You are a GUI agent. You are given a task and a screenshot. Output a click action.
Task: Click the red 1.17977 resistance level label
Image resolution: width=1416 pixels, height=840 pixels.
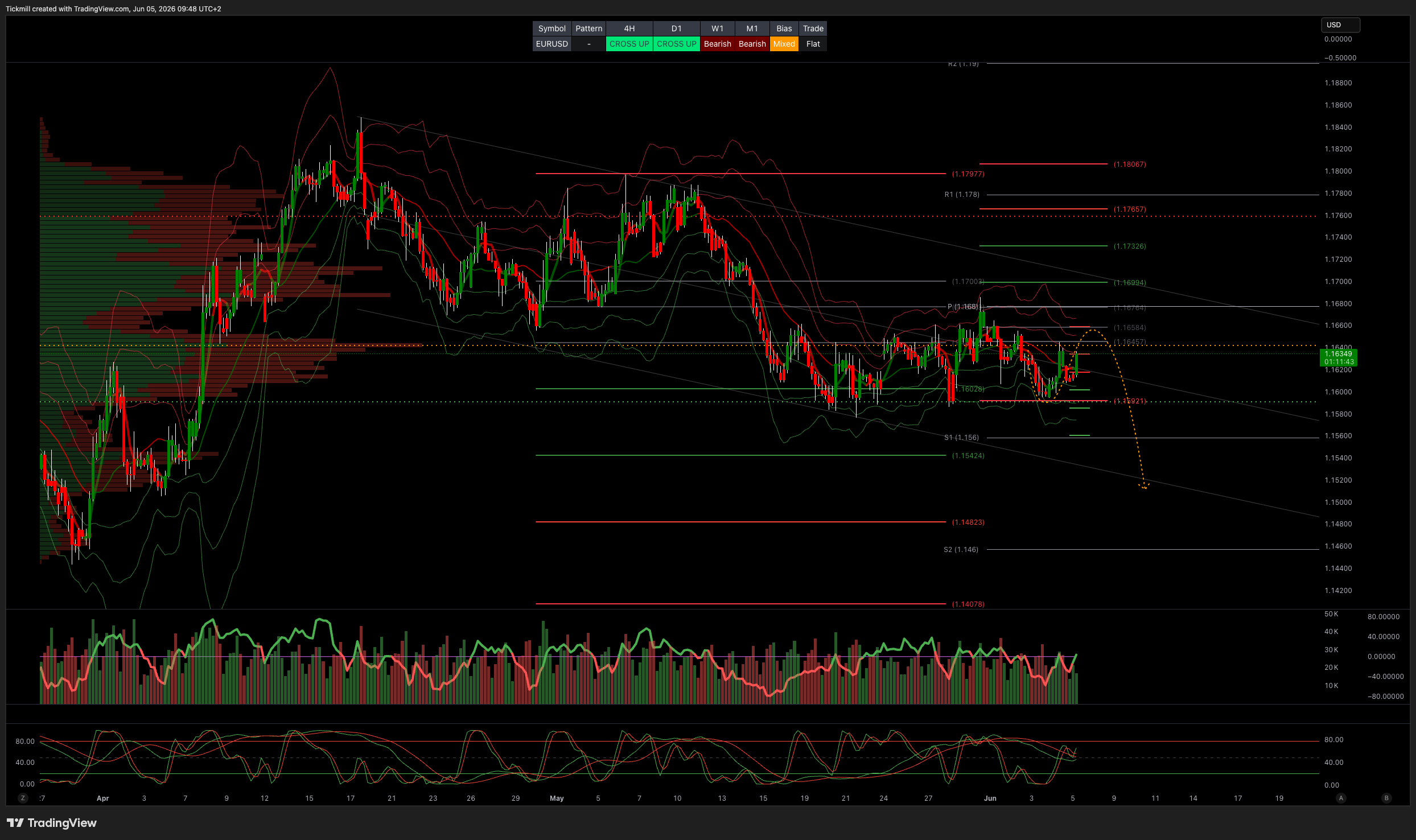pos(968,174)
